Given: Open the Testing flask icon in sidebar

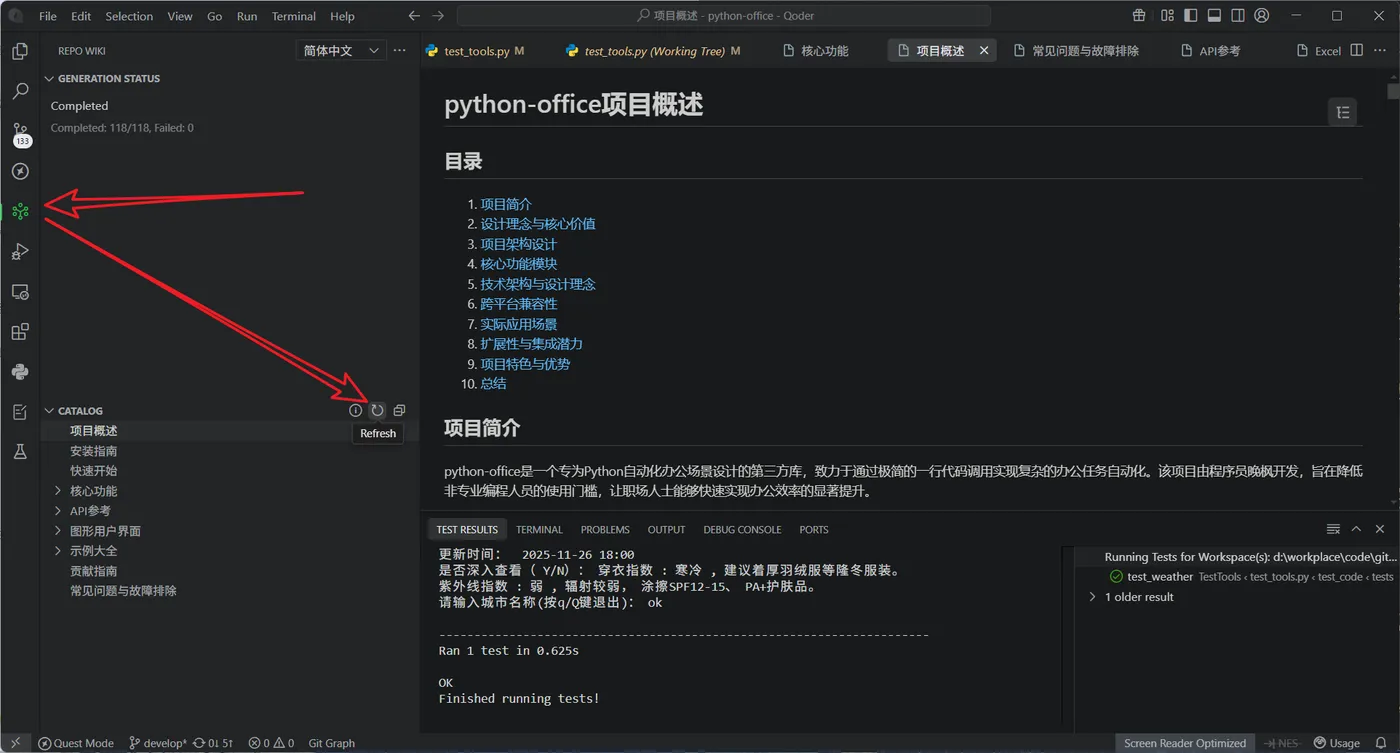Looking at the screenshot, I should 21,451.
